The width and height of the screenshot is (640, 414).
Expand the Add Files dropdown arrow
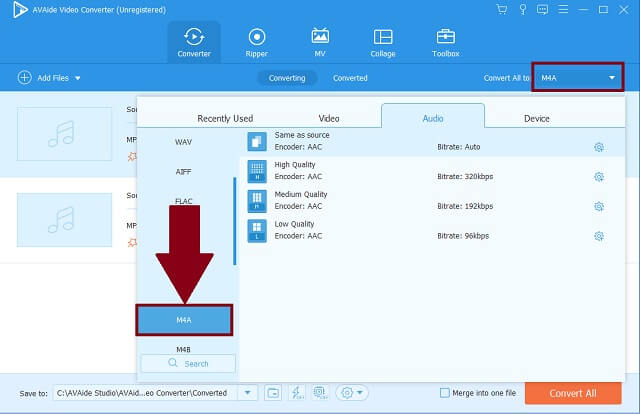pos(78,77)
